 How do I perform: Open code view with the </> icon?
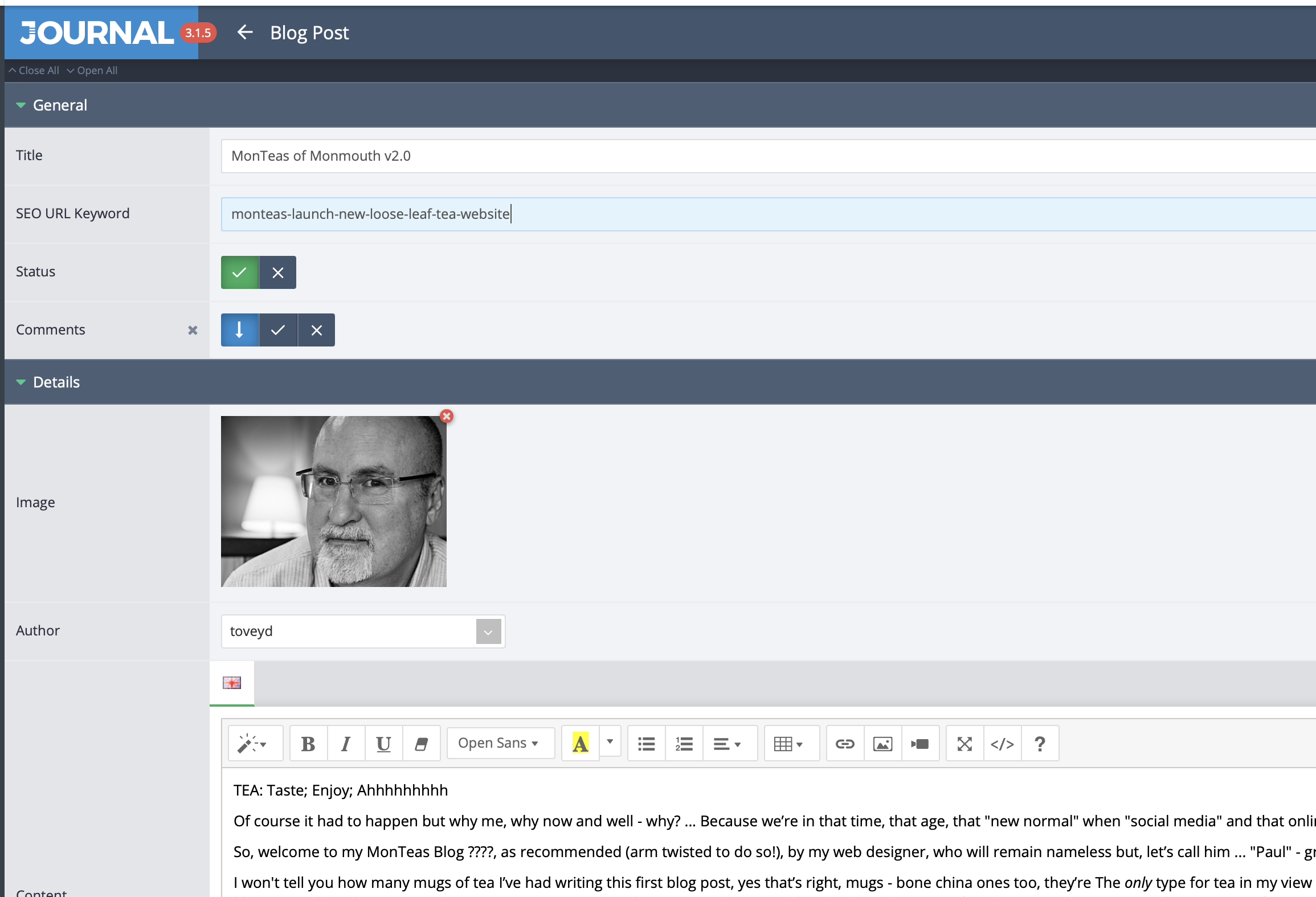1002,744
